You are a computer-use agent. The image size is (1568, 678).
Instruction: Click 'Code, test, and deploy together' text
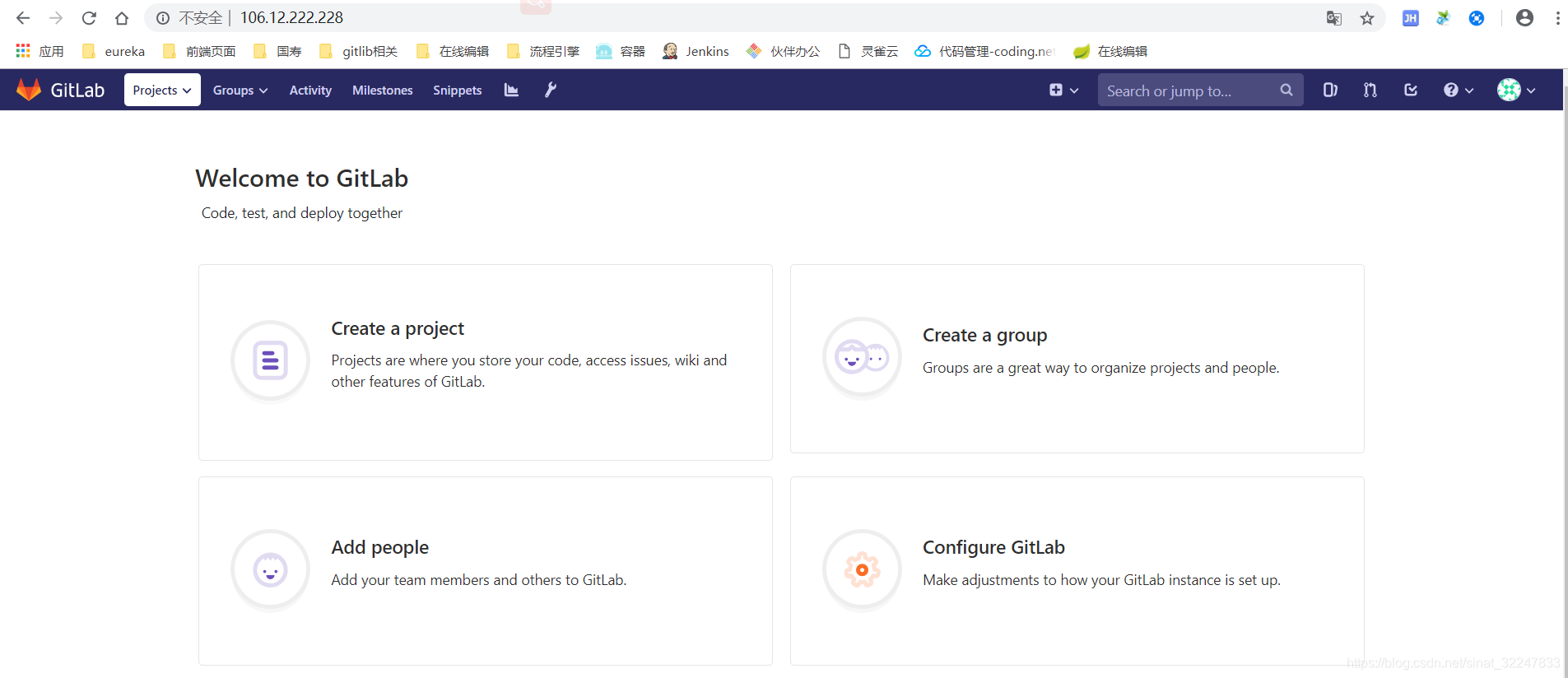tap(302, 213)
